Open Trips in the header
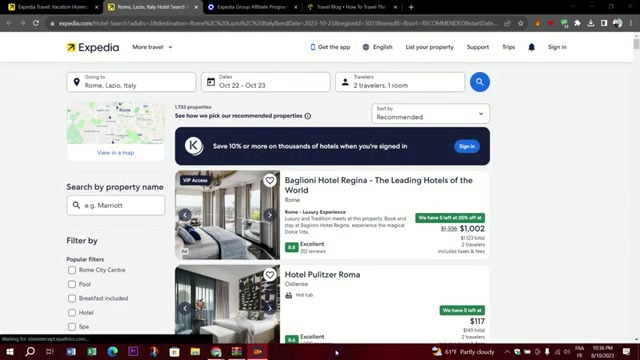 pos(508,47)
